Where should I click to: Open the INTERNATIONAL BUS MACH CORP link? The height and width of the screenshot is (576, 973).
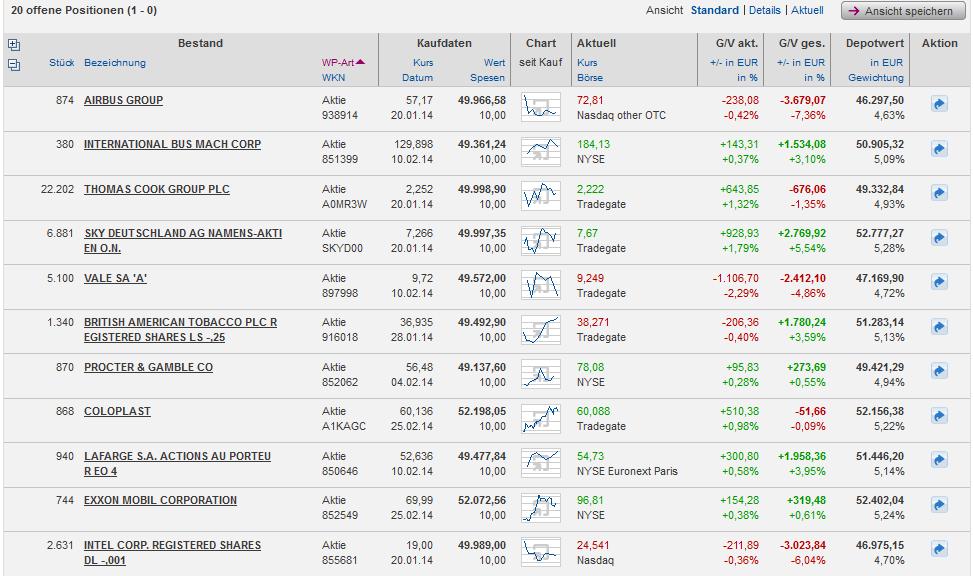[172, 145]
